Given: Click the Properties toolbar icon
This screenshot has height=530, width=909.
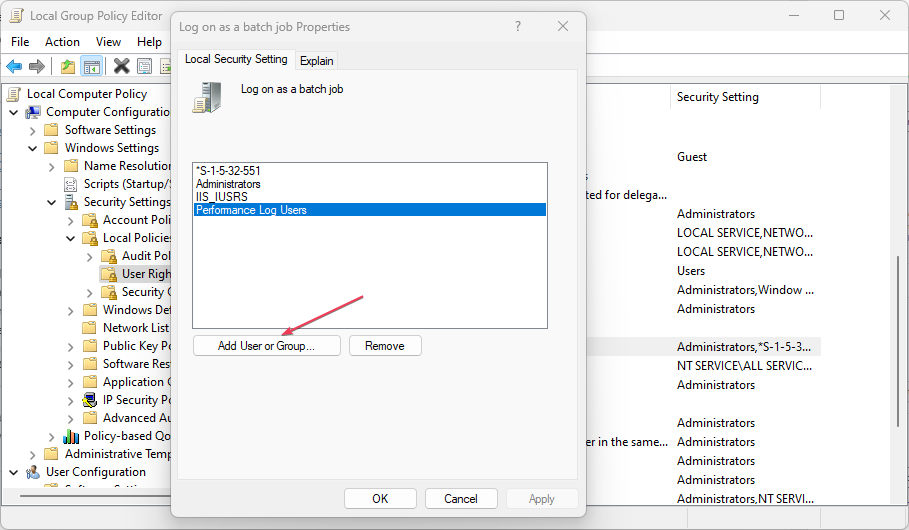Looking at the screenshot, I should pos(144,67).
